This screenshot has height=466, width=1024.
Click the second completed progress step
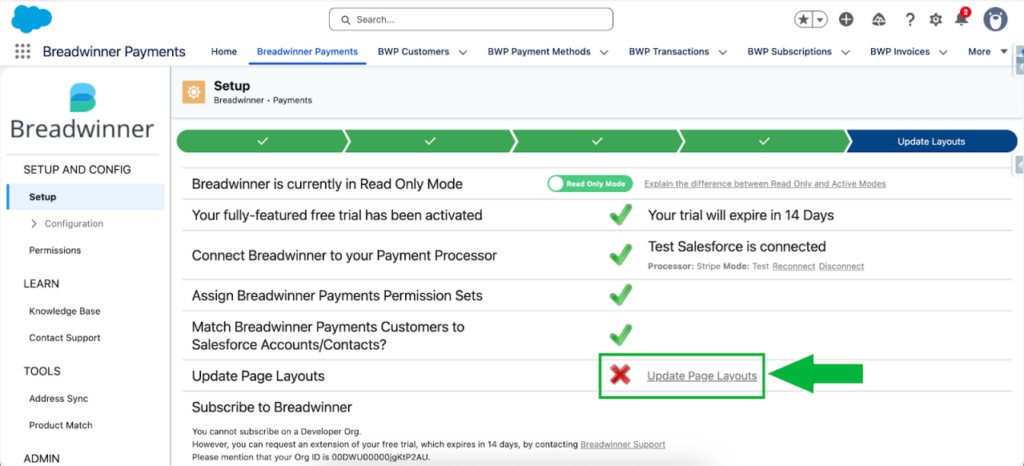[430, 141]
